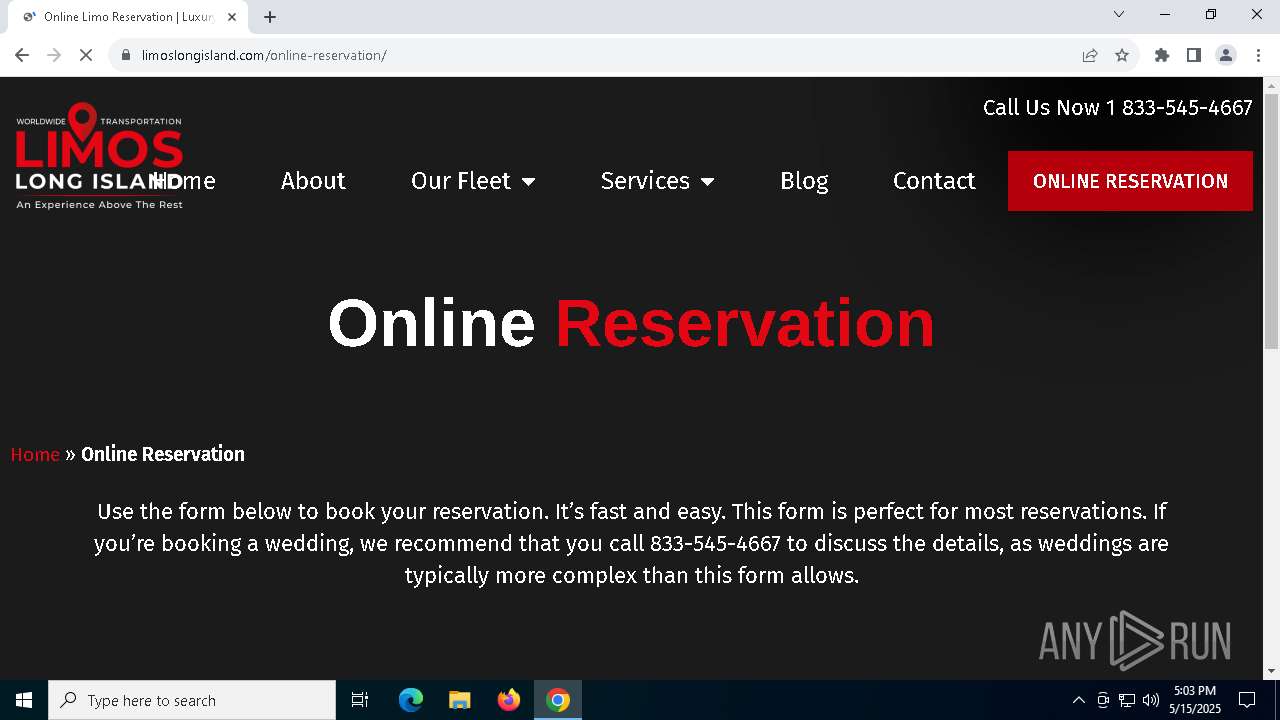Viewport: 1280px width, 720px height.
Task: Click the ONLINE RESERVATION button
Action: point(1130,181)
